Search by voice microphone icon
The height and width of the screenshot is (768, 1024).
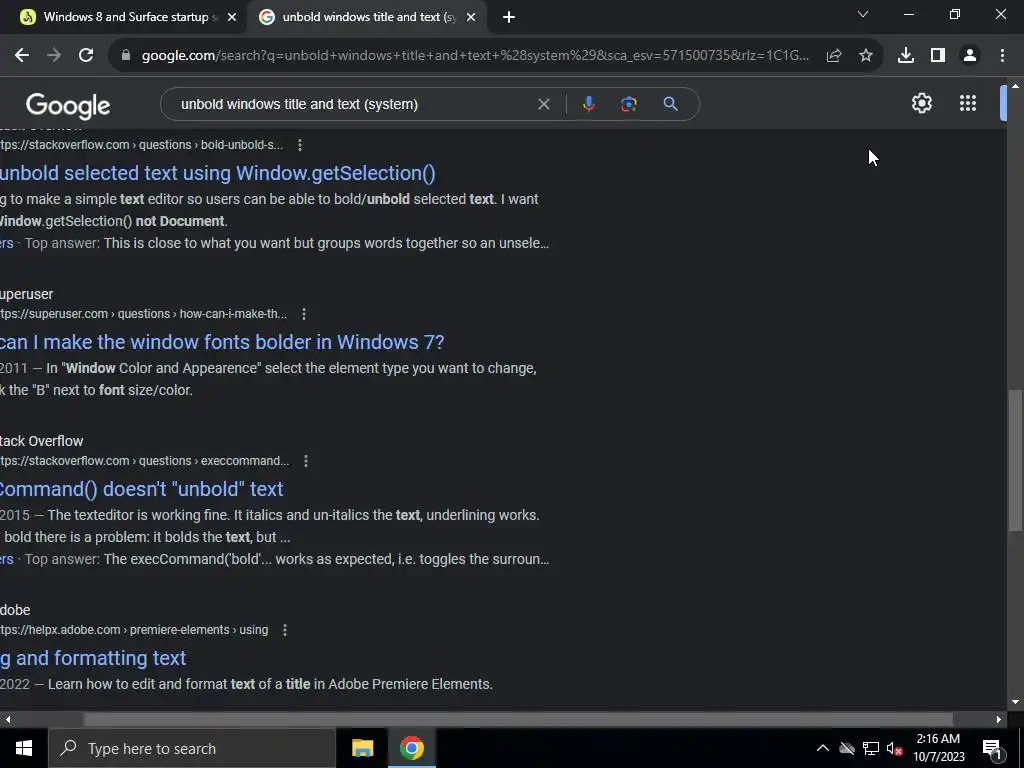click(x=588, y=104)
